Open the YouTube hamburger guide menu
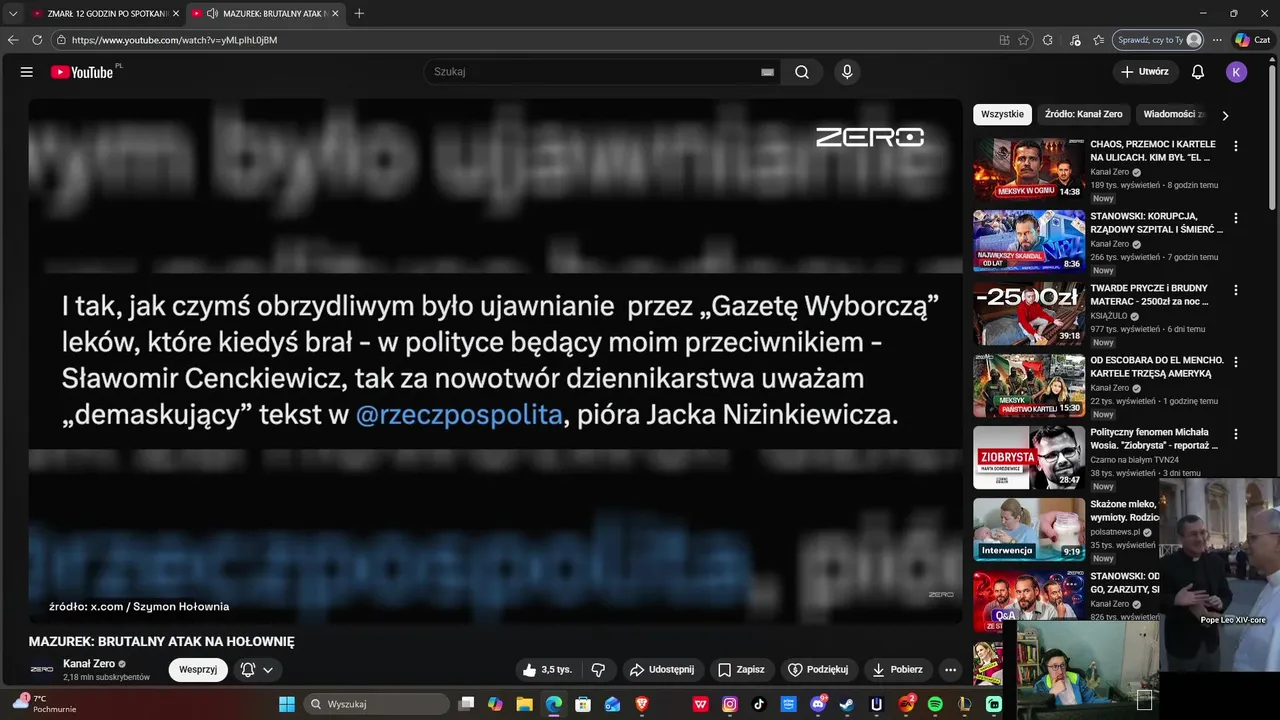The image size is (1280, 720). (x=27, y=72)
